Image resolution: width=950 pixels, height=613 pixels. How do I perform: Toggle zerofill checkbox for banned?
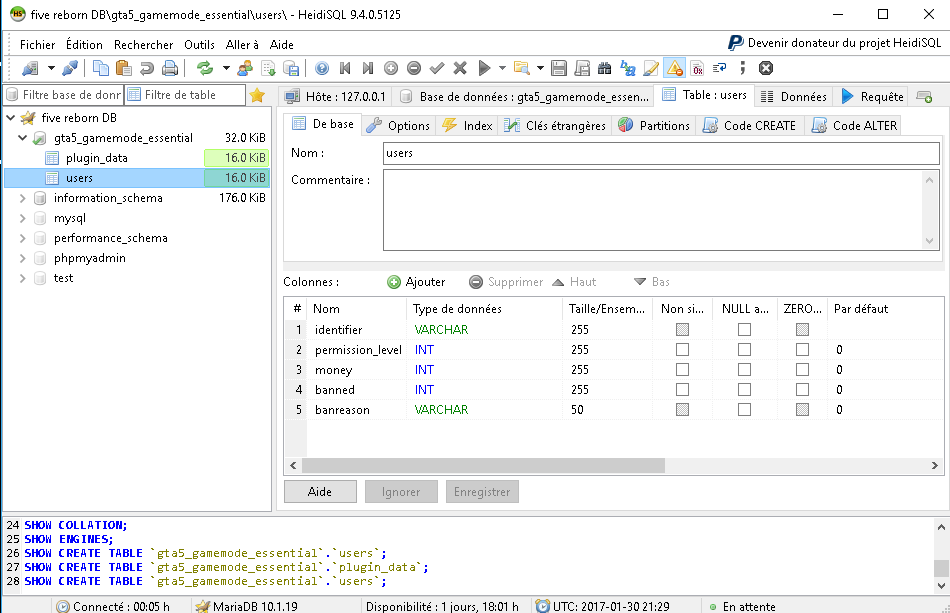pyautogui.click(x=802, y=389)
